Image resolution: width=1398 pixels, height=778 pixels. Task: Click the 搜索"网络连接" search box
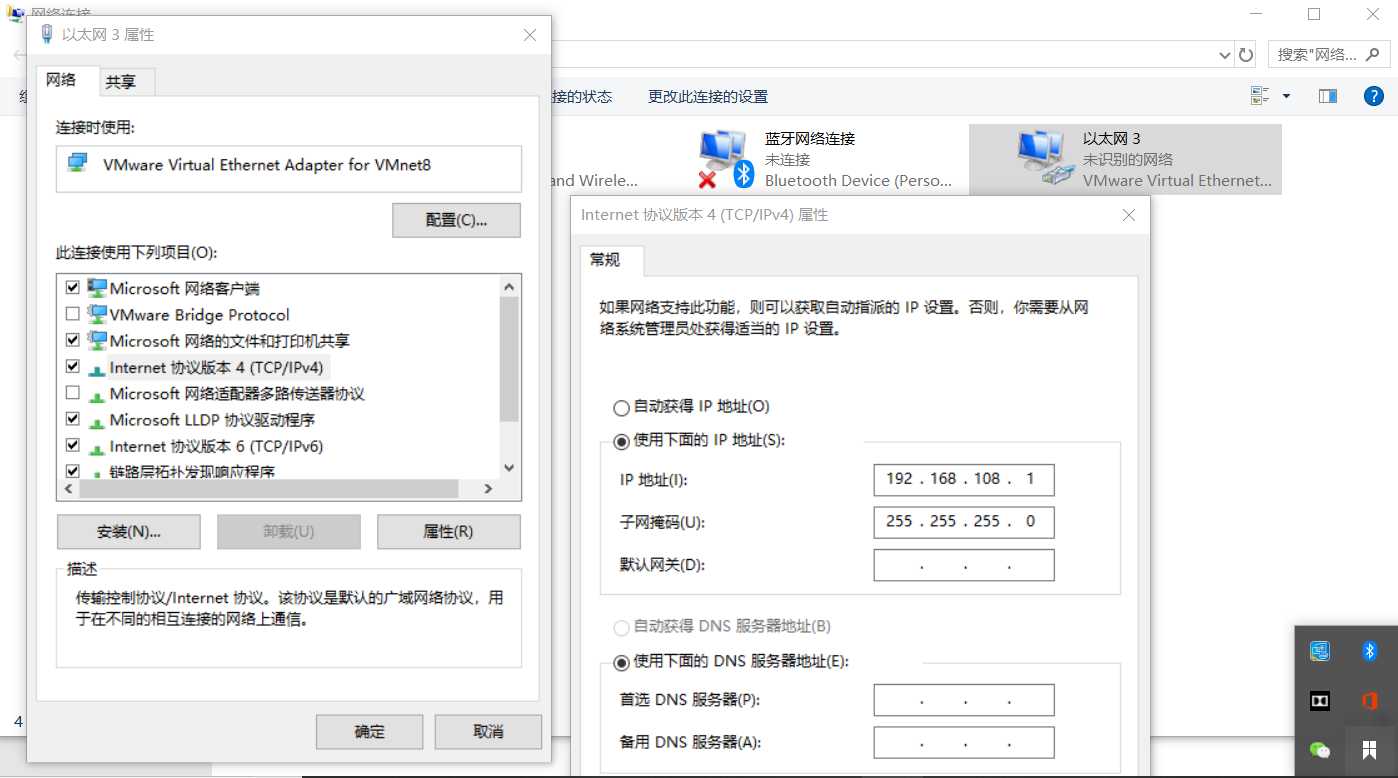[1328, 54]
